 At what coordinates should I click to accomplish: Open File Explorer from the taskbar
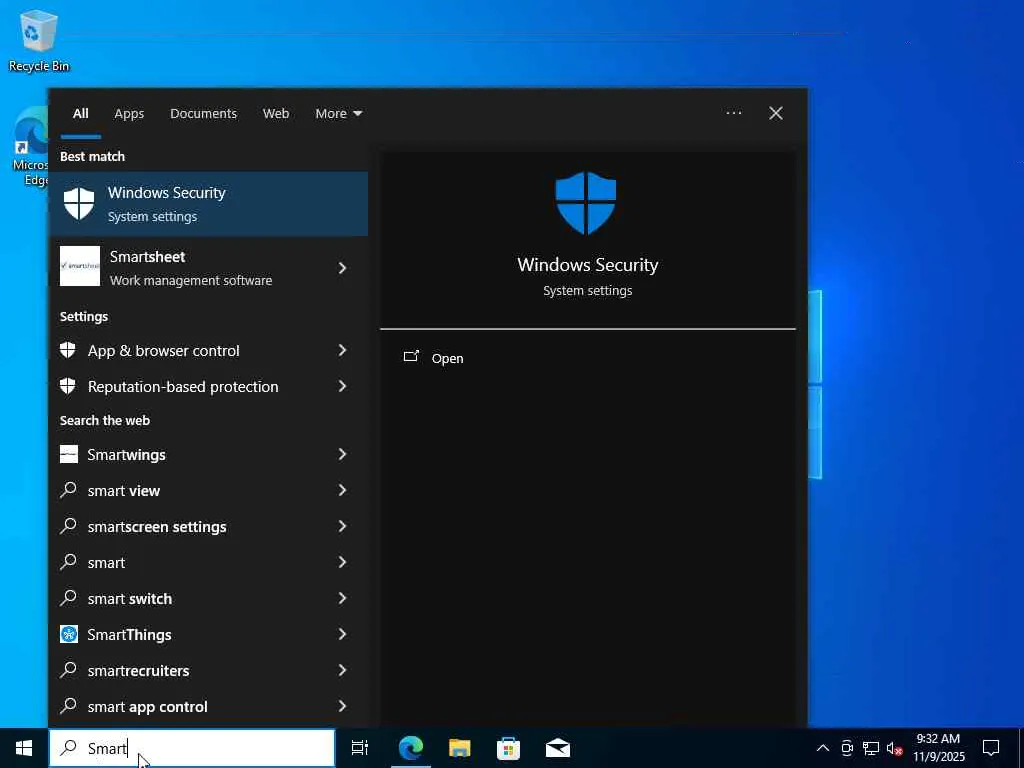coord(460,748)
